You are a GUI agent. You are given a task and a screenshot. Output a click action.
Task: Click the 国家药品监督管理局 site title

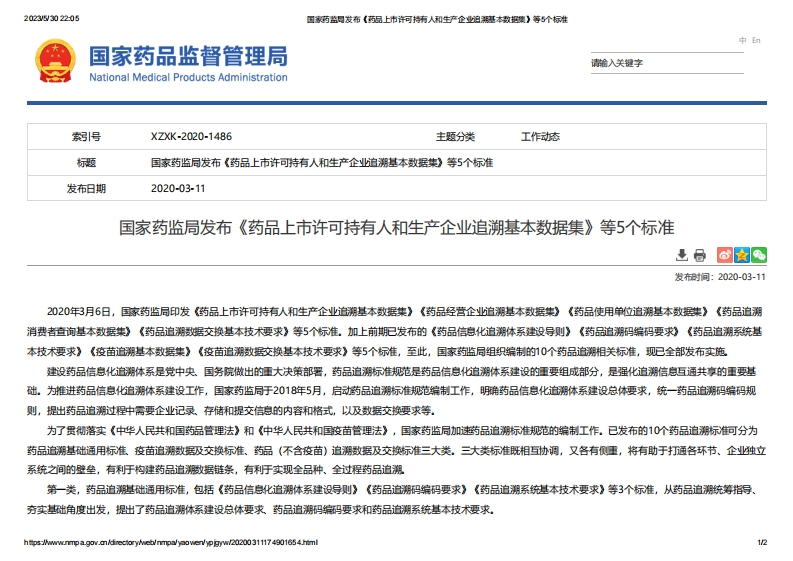pos(188,55)
